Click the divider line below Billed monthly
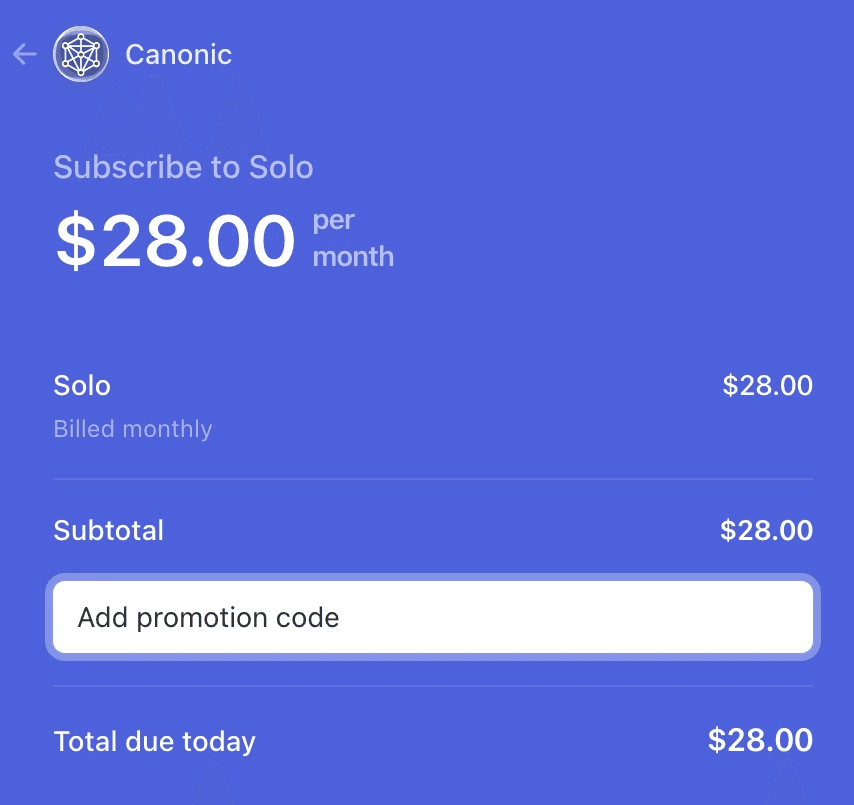854x805 pixels. click(433, 479)
